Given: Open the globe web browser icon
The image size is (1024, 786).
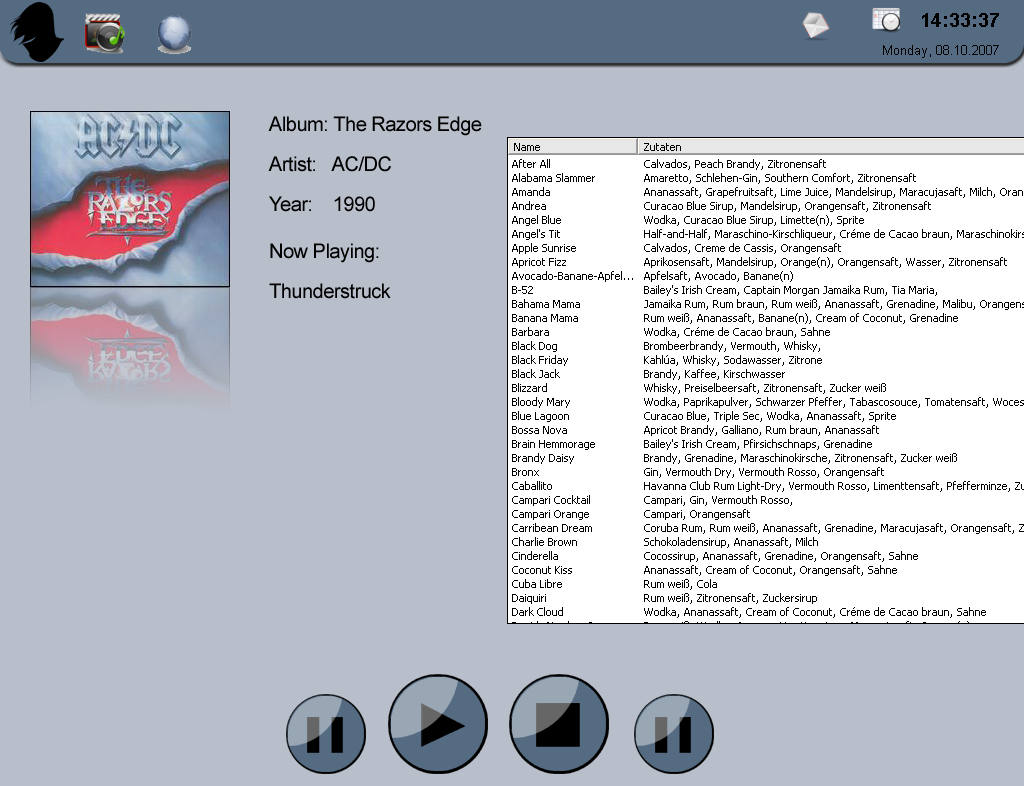Looking at the screenshot, I should click(174, 34).
